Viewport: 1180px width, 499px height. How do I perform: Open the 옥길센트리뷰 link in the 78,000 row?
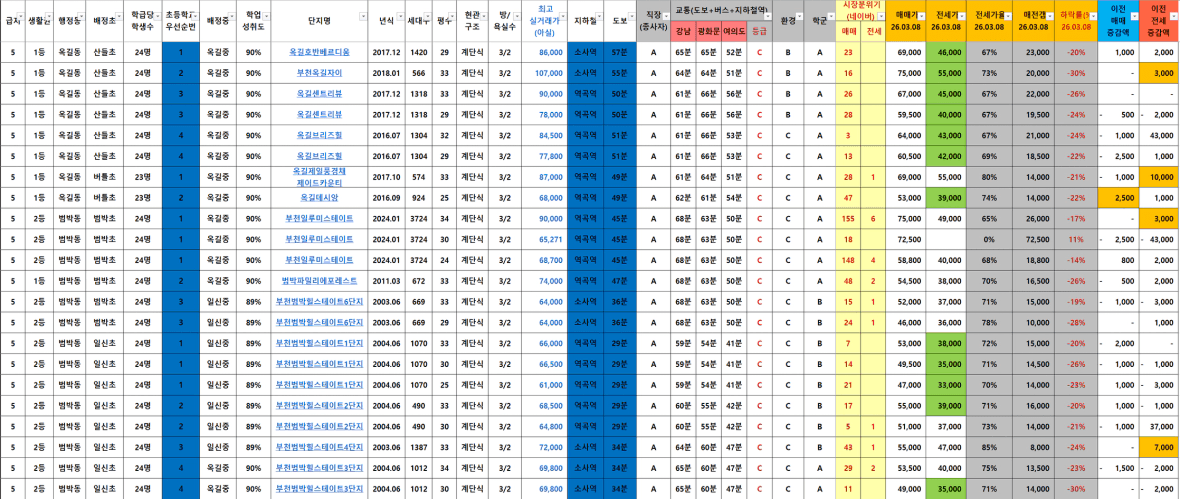coord(319,114)
